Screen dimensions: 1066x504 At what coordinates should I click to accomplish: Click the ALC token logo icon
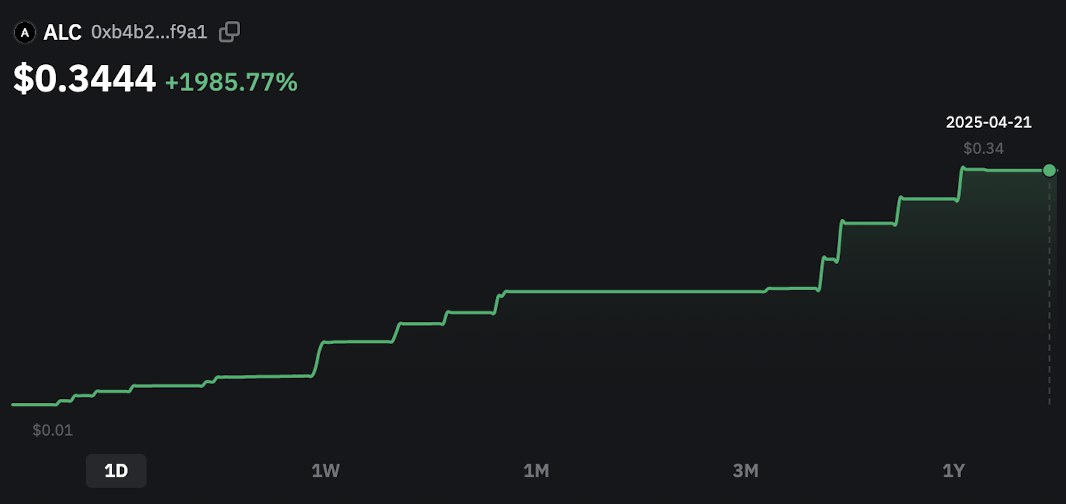pyautogui.click(x=25, y=32)
